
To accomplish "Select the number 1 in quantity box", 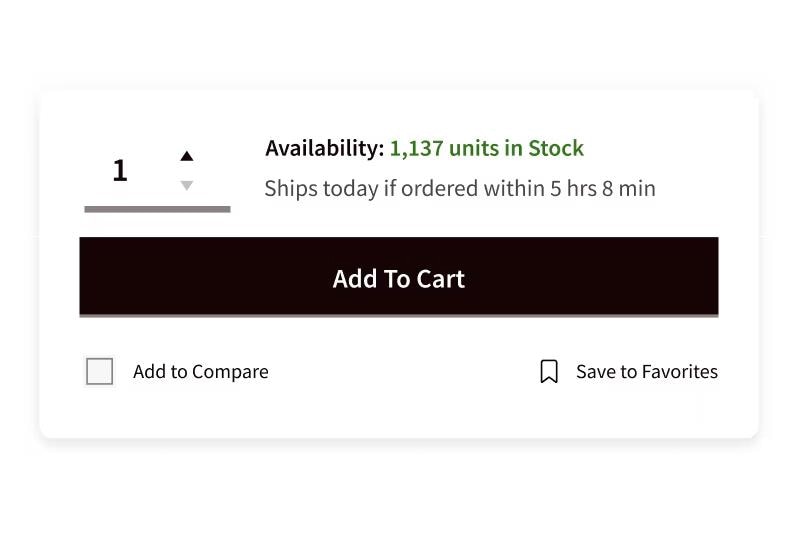I will (120, 171).
